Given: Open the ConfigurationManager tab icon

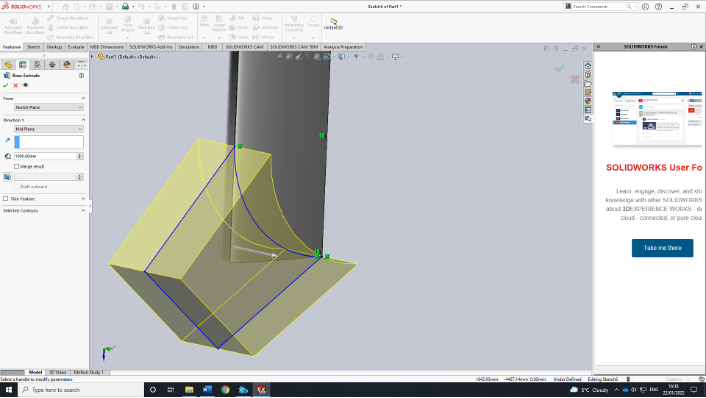Looking at the screenshot, I should tap(37, 65).
